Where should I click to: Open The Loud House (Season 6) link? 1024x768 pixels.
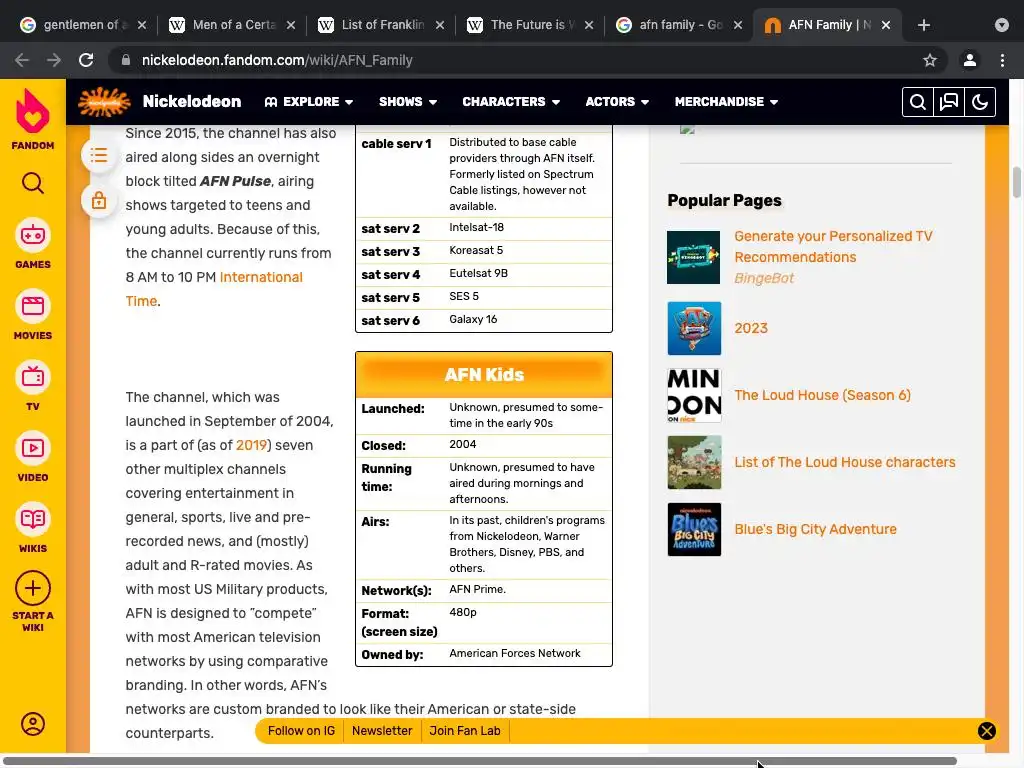pyautogui.click(x=822, y=396)
